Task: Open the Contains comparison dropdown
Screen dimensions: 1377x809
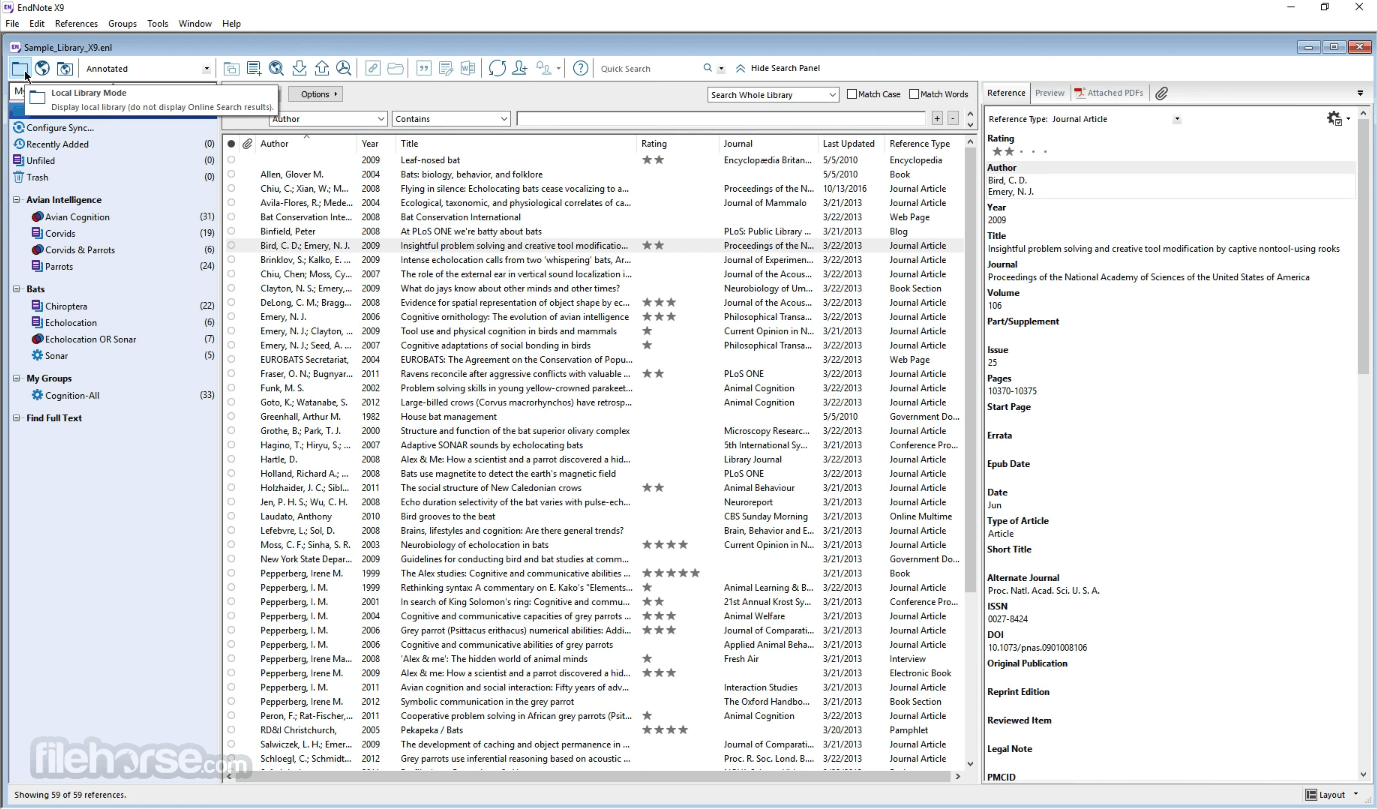Action: (452, 119)
